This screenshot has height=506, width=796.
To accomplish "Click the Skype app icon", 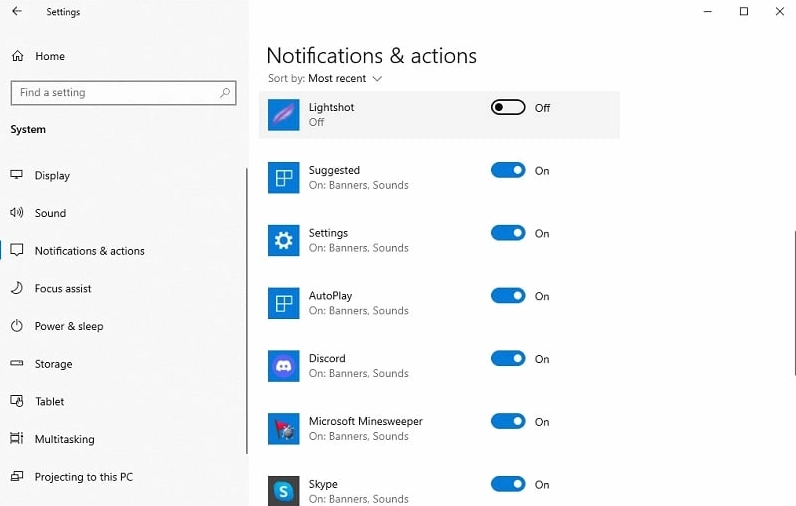I will click(284, 491).
